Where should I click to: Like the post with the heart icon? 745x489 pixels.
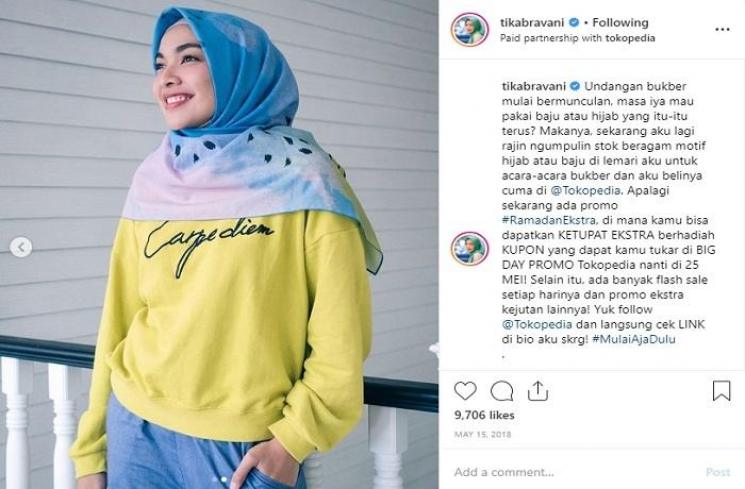[x=465, y=391]
